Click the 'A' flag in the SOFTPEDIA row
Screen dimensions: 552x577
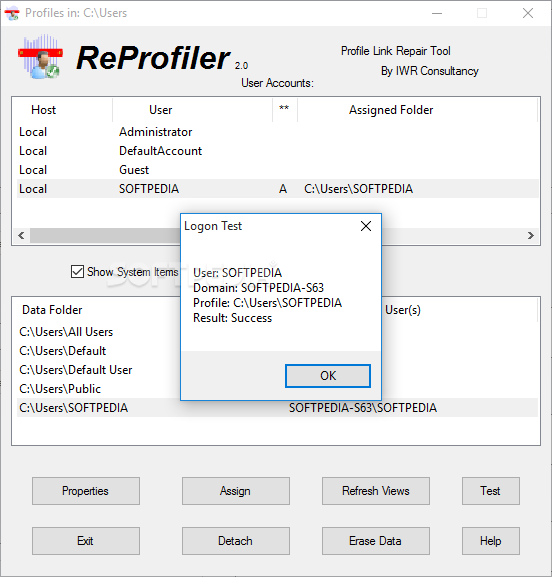pyautogui.click(x=283, y=189)
